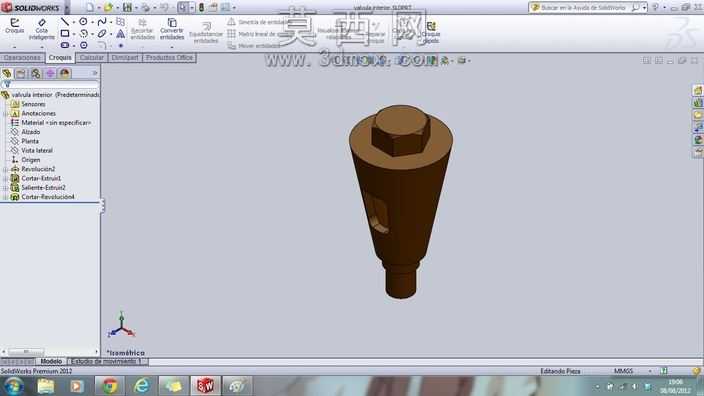
Task: Click the Rebuild traffic-light icon
Action: click(x=201, y=7)
